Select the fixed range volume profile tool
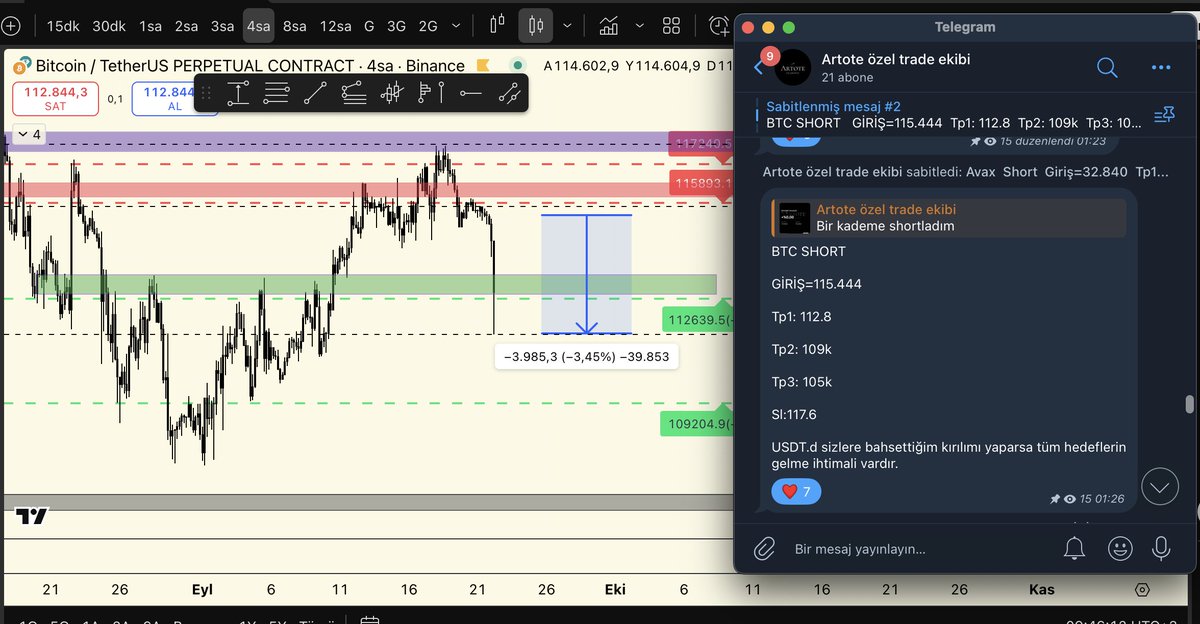1200x624 pixels. pos(432,94)
